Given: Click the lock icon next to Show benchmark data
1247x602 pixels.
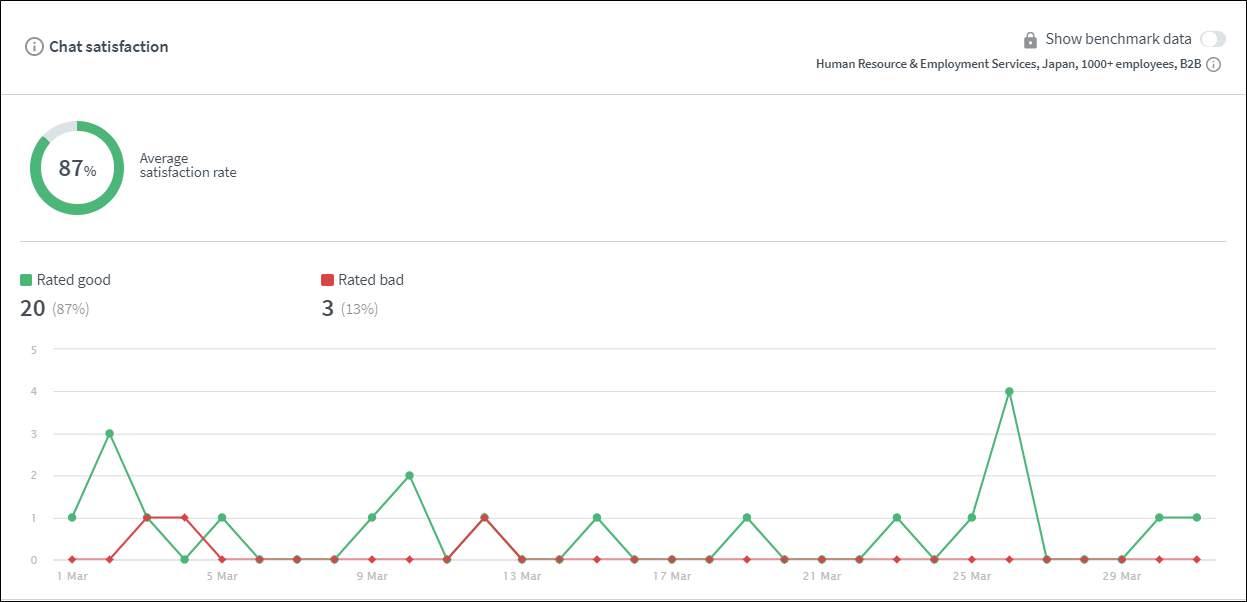Looking at the screenshot, I should click(1030, 40).
